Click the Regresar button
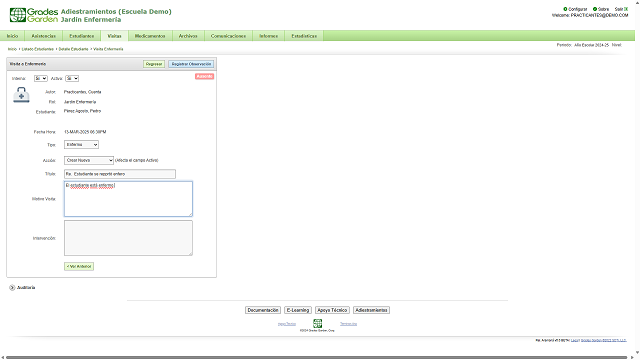This screenshot has width=640, height=360. tap(154, 64)
